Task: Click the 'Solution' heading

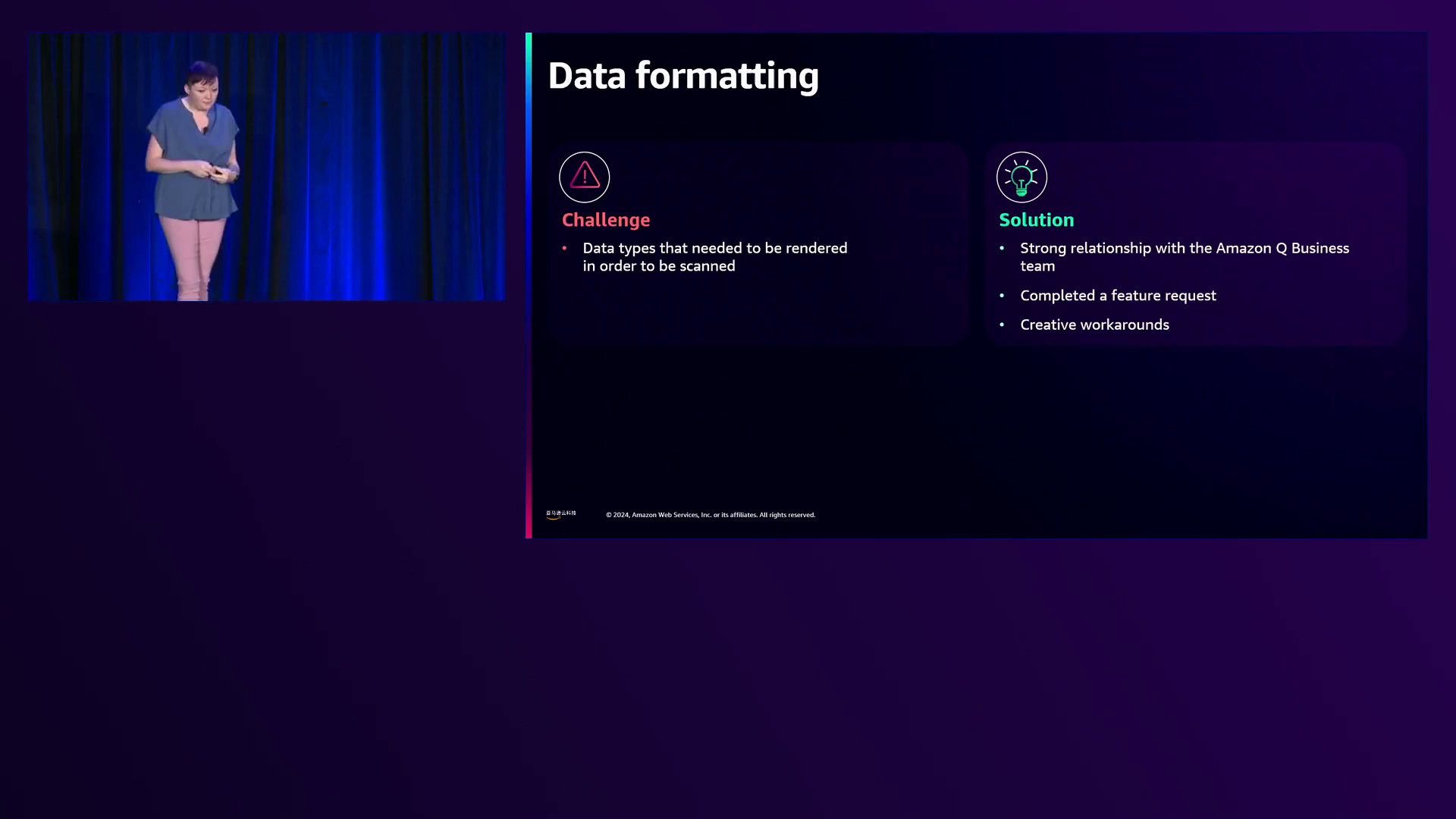Action: click(1037, 220)
